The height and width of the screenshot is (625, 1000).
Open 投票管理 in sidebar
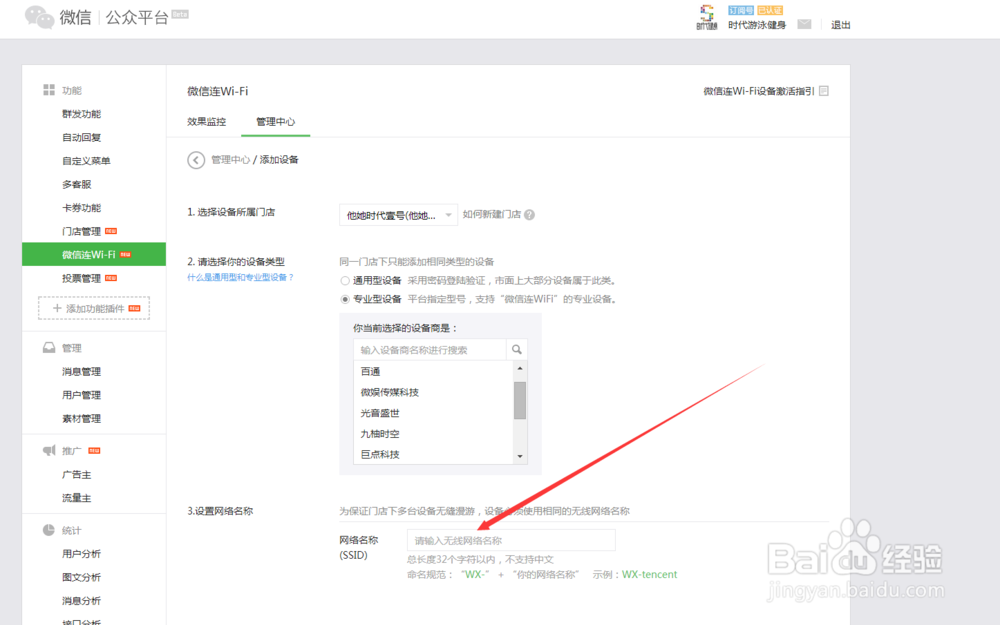pyautogui.click(x=82, y=279)
